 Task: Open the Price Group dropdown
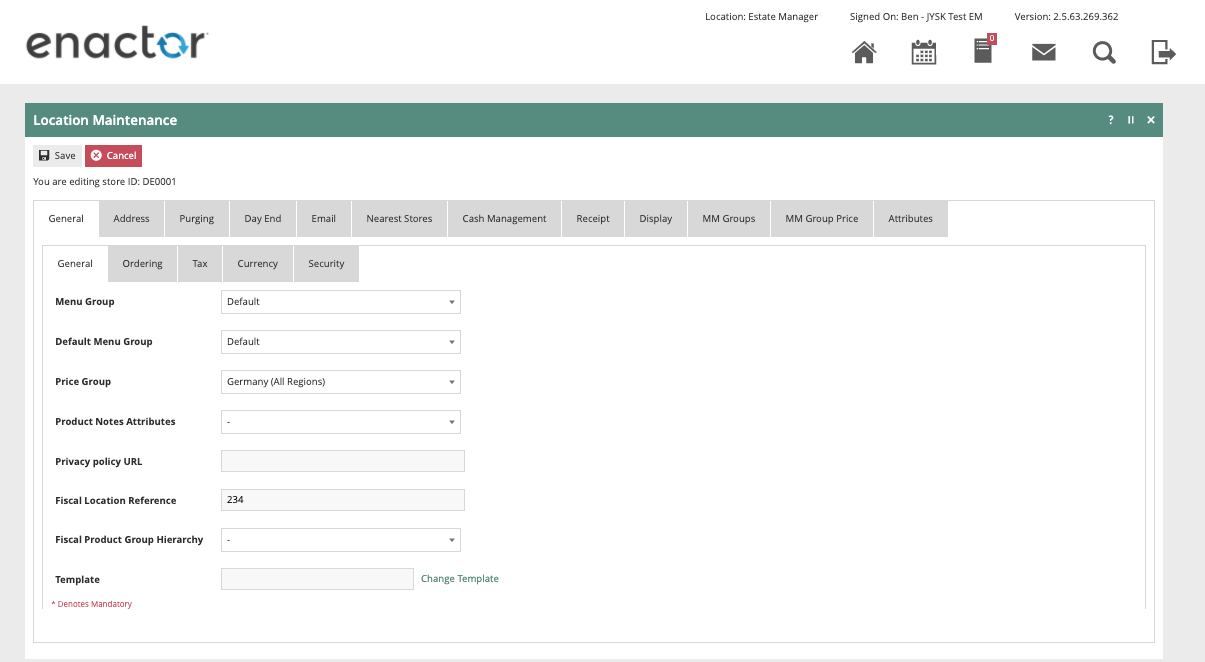340,382
